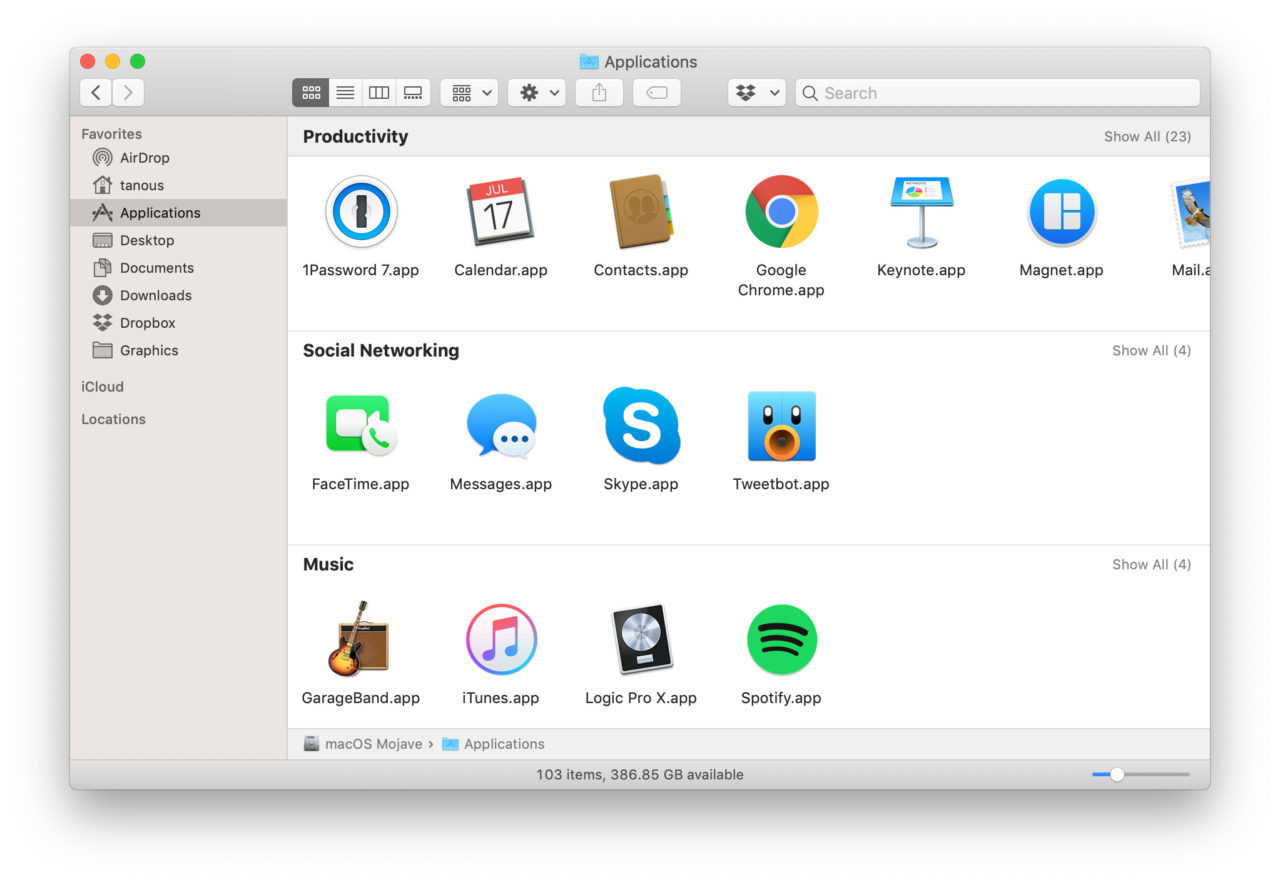Show all 4 Music apps
The image size is (1280, 882).
[1151, 564]
